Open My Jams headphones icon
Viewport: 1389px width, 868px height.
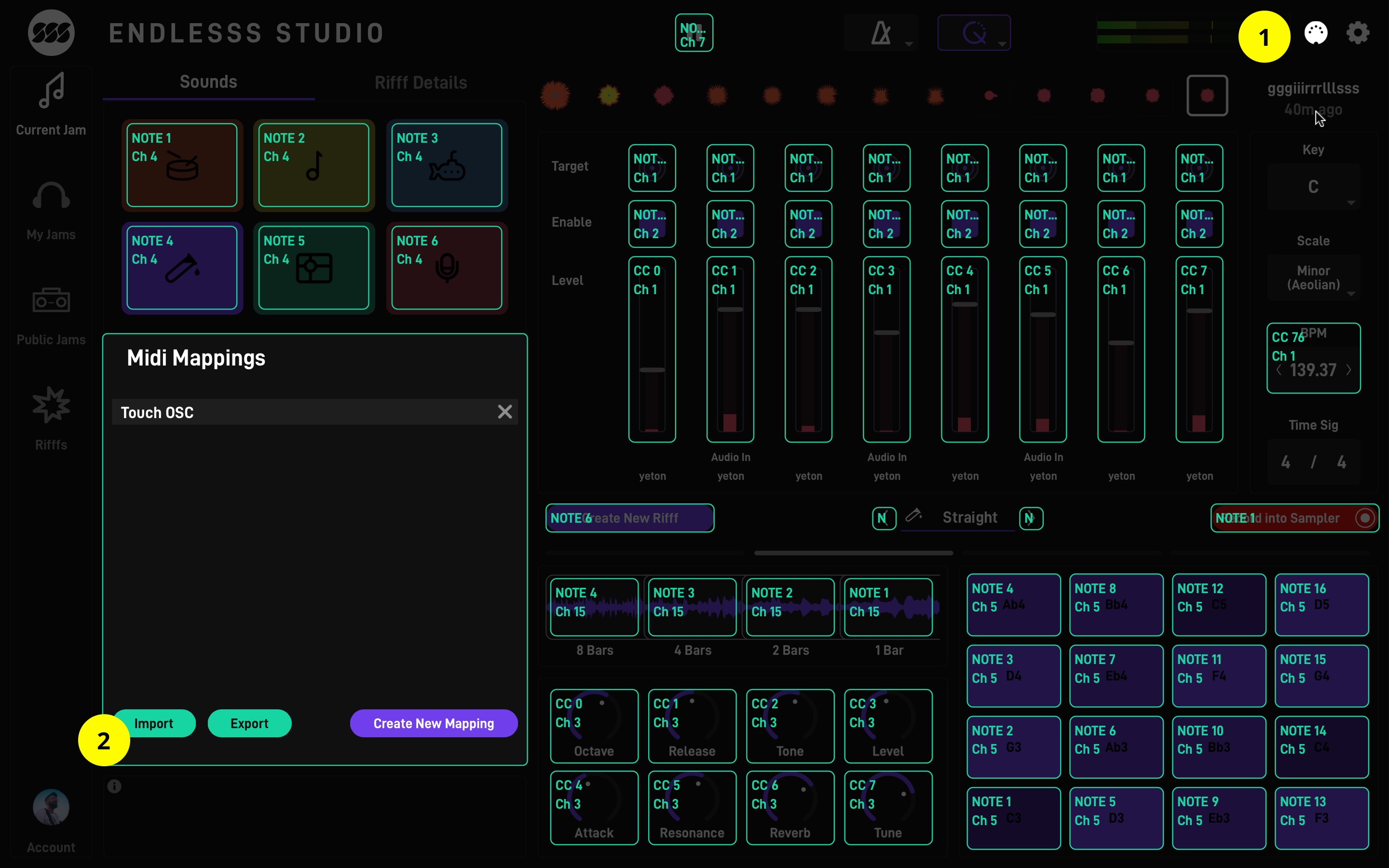(51, 196)
